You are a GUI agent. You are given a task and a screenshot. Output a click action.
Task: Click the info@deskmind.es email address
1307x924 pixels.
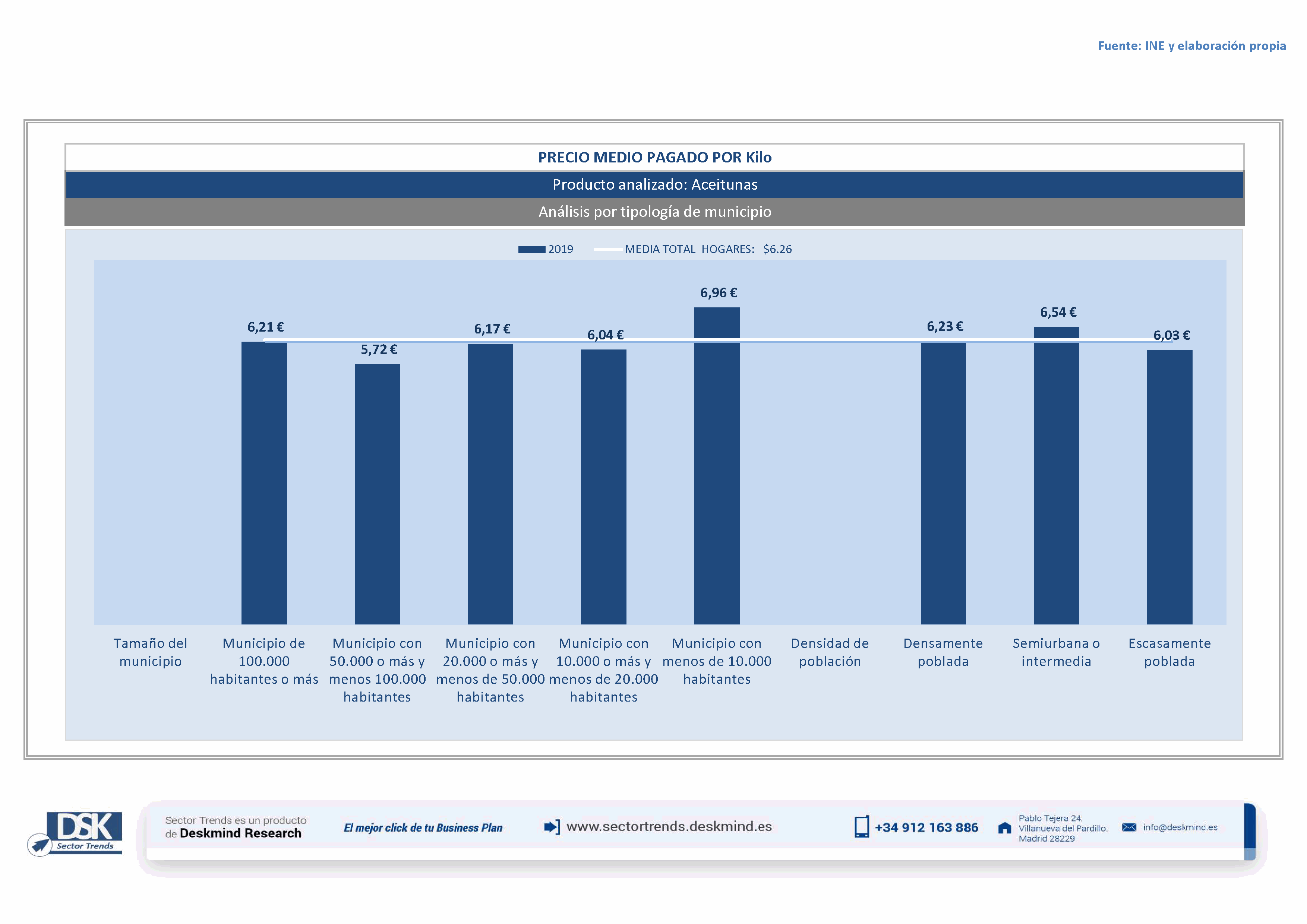(1180, 827)
